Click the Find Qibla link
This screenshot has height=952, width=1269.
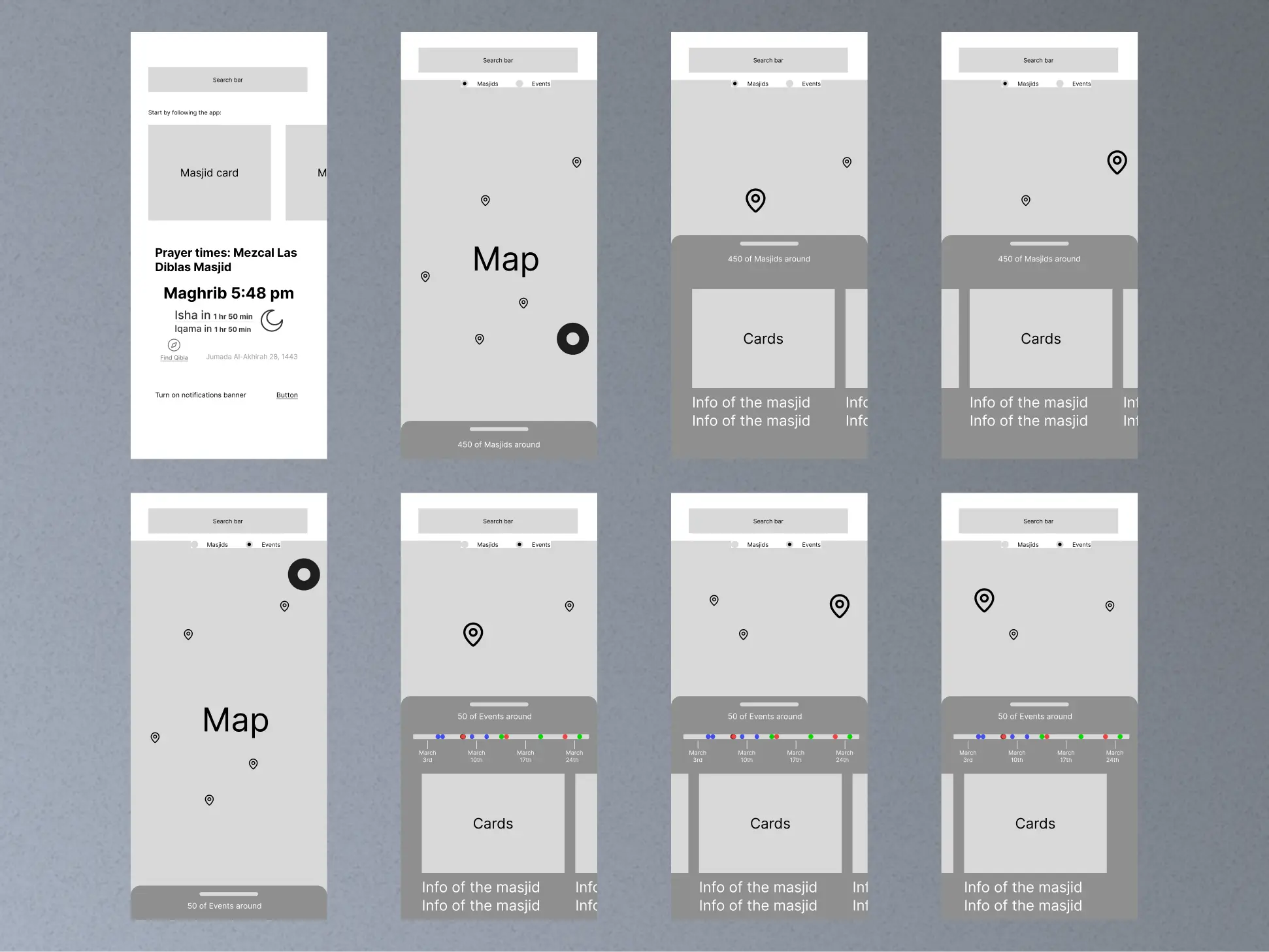[x=174, y=358]
